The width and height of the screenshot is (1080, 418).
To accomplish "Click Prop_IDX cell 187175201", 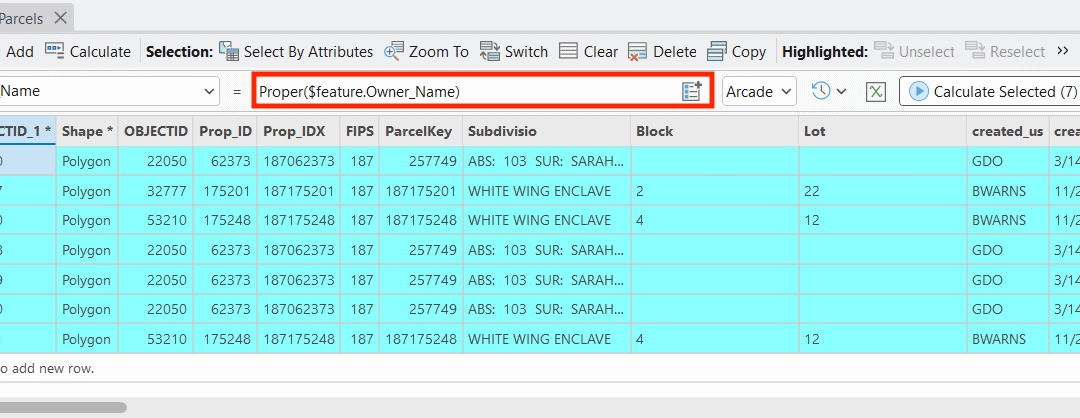I will click(299, 191).
